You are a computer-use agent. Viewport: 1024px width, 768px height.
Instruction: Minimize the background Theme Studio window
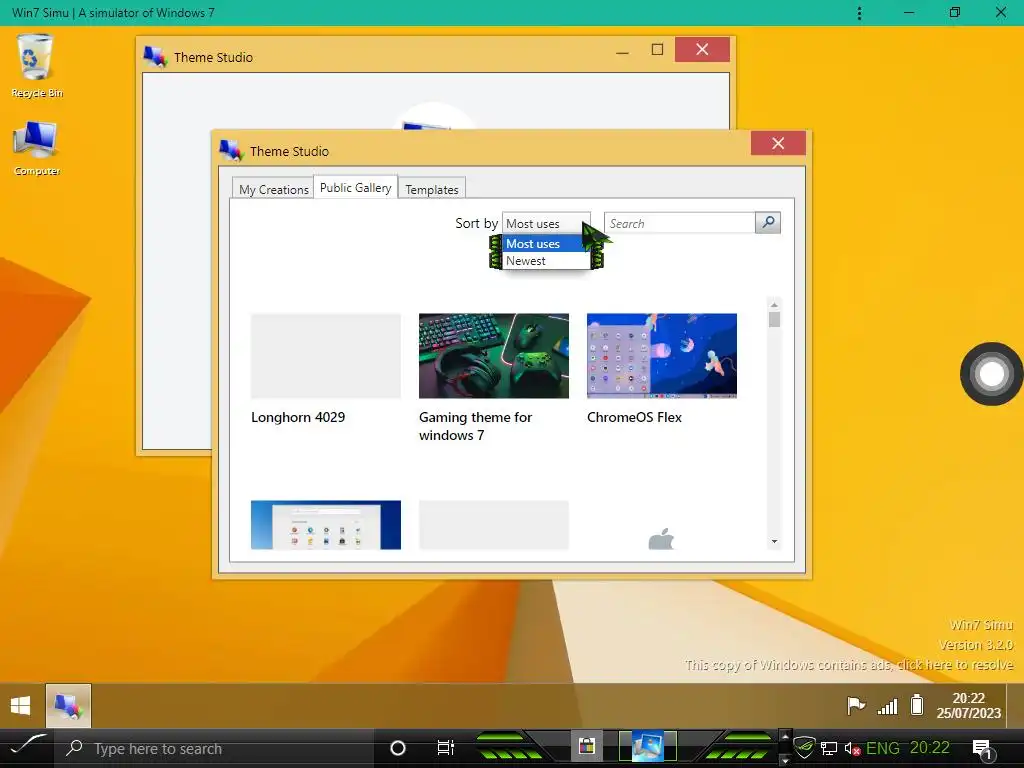pos(623,50)
